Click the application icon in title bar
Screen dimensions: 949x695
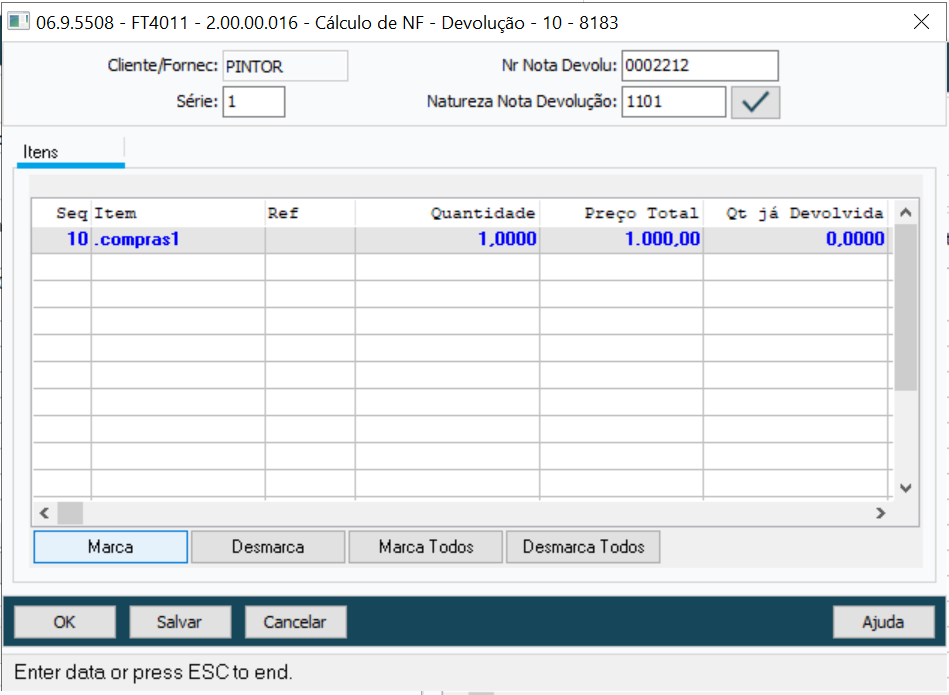pyautogui.click(x=18, y=22)
